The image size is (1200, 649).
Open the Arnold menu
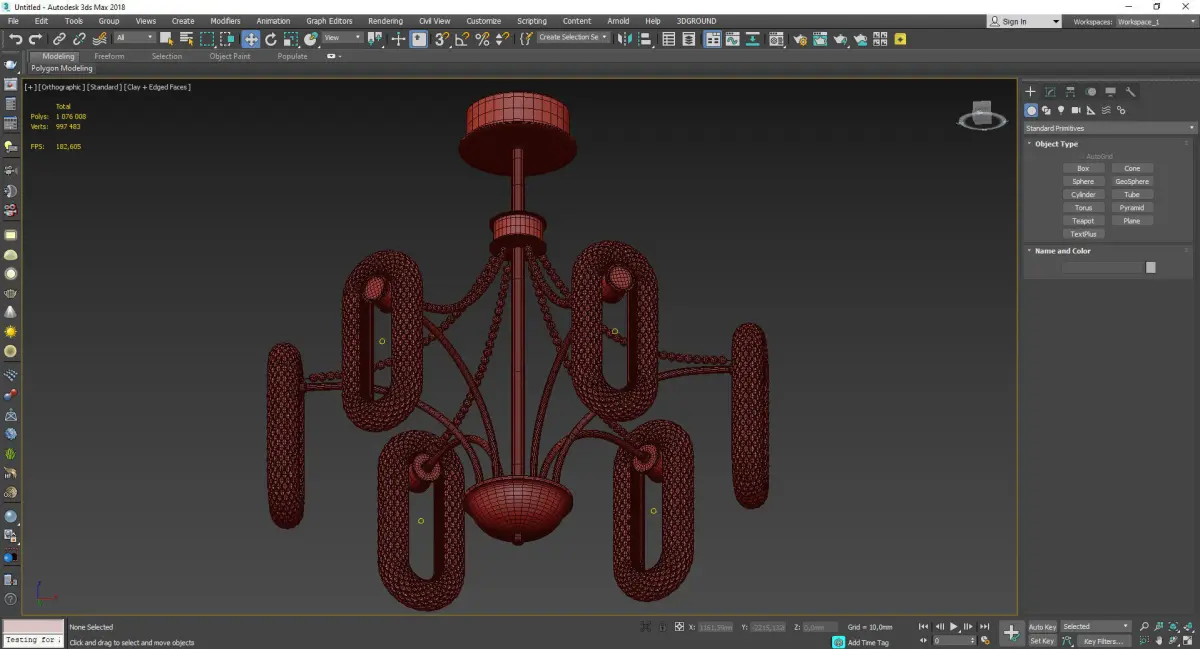point(618,21)
